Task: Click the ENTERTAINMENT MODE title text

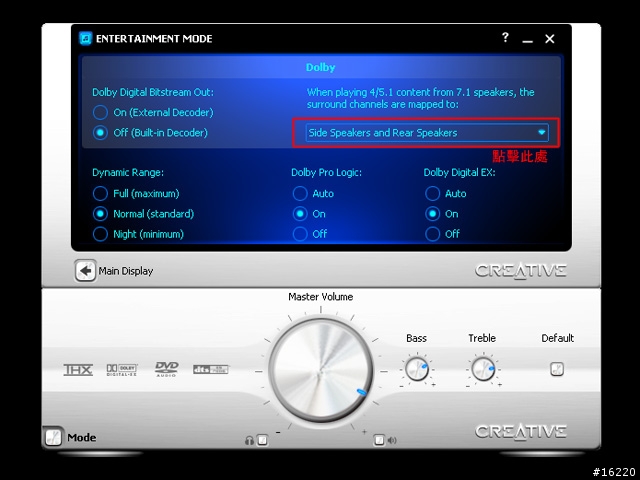Action: tap(154, 39)
